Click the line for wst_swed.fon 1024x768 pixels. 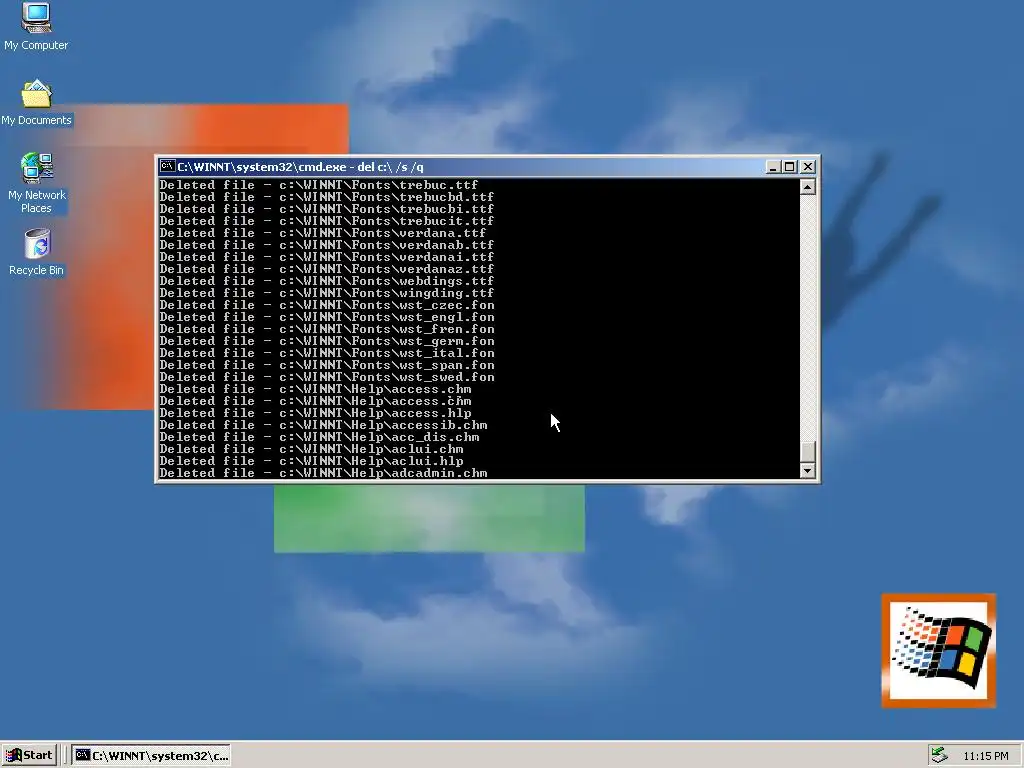coord(327,377)
